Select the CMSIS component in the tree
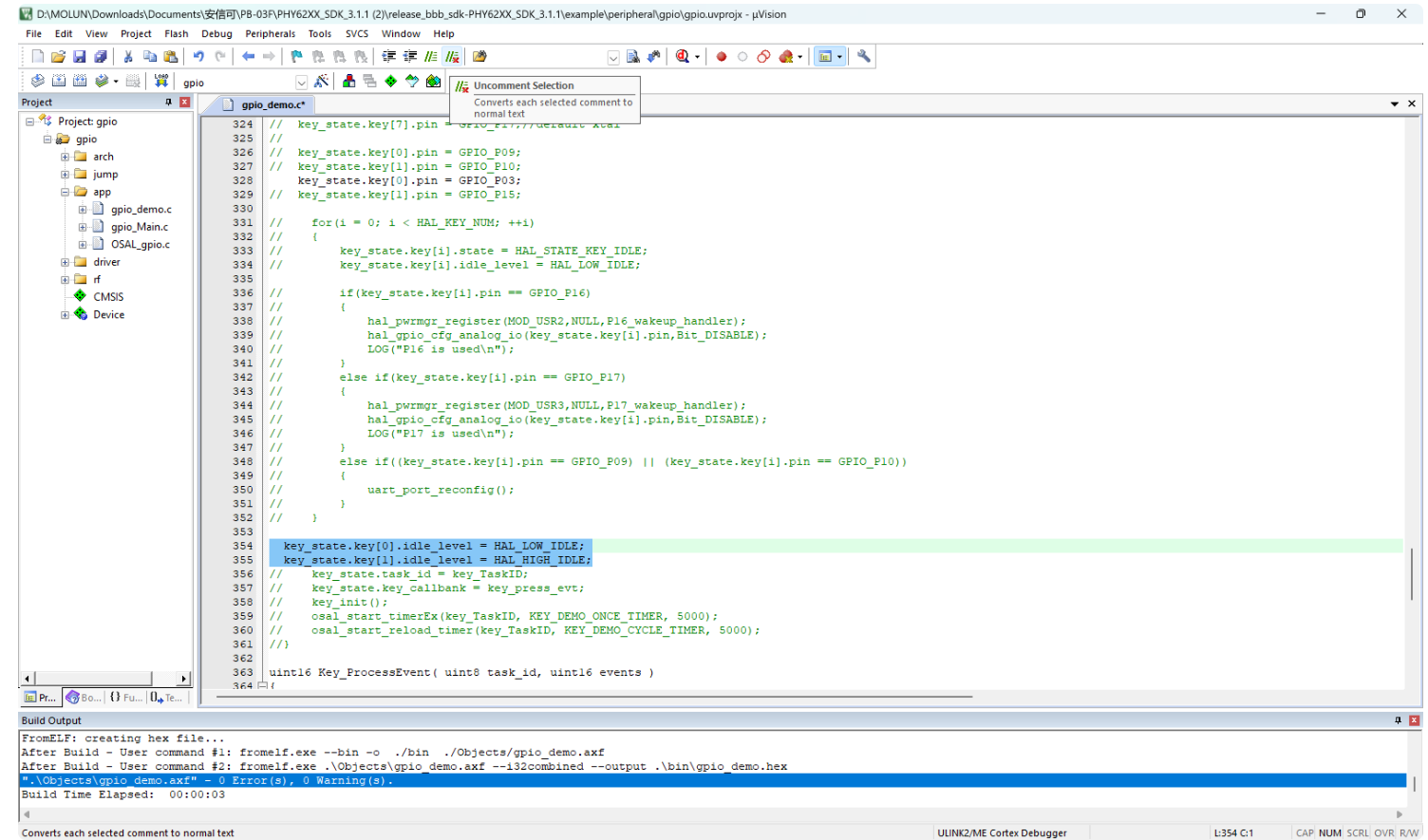 (x=108, y=297)
